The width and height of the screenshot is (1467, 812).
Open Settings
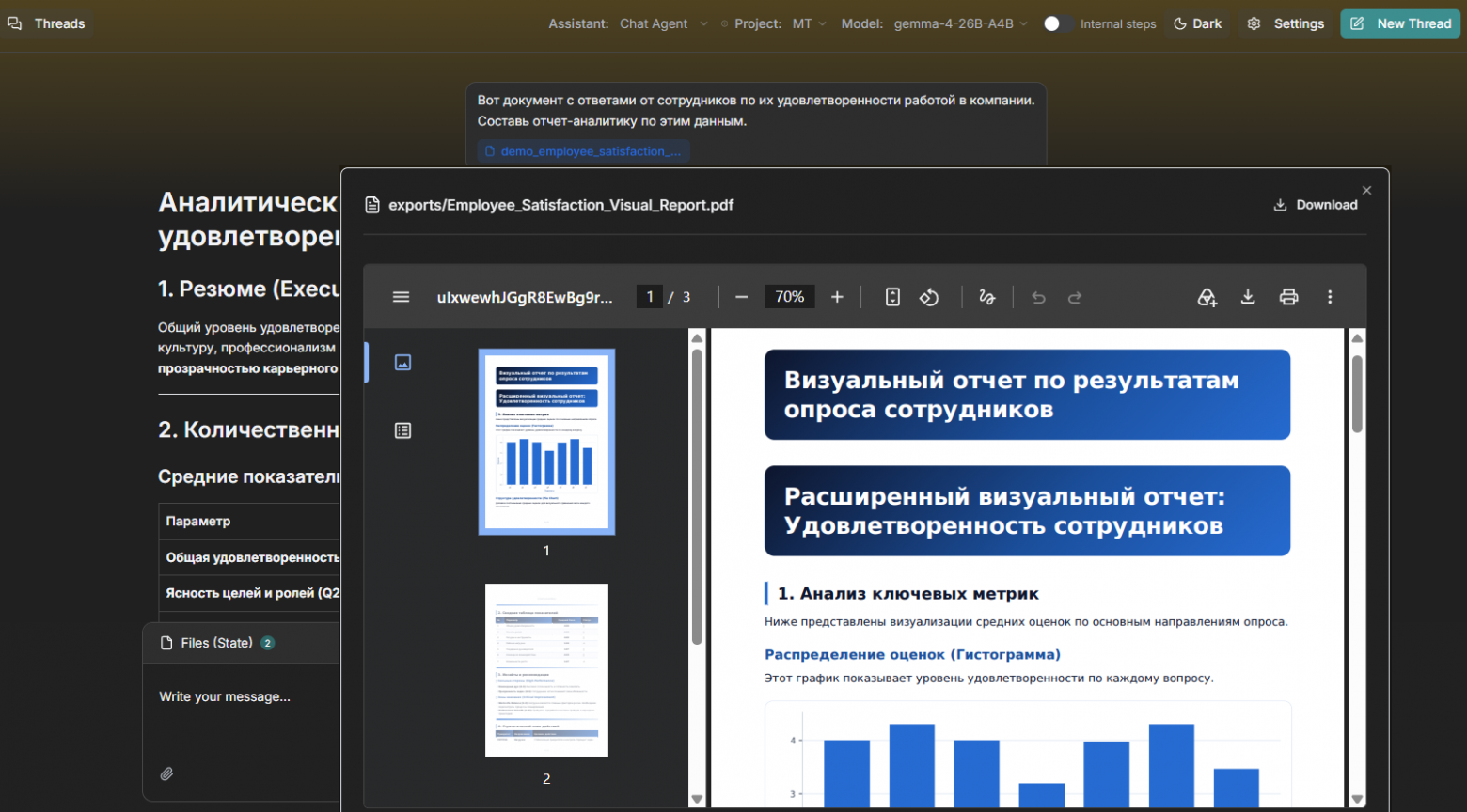[1286, 23]
